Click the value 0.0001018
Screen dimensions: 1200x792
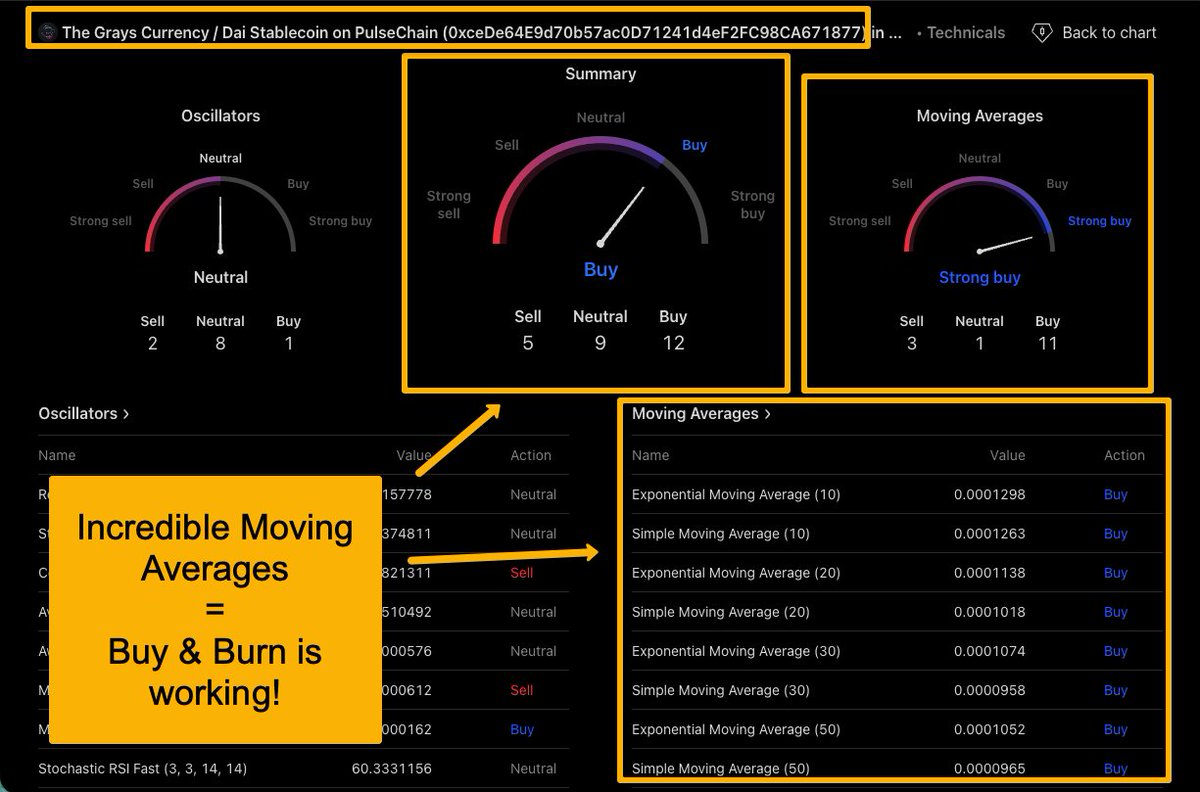[x=989, y=611]
